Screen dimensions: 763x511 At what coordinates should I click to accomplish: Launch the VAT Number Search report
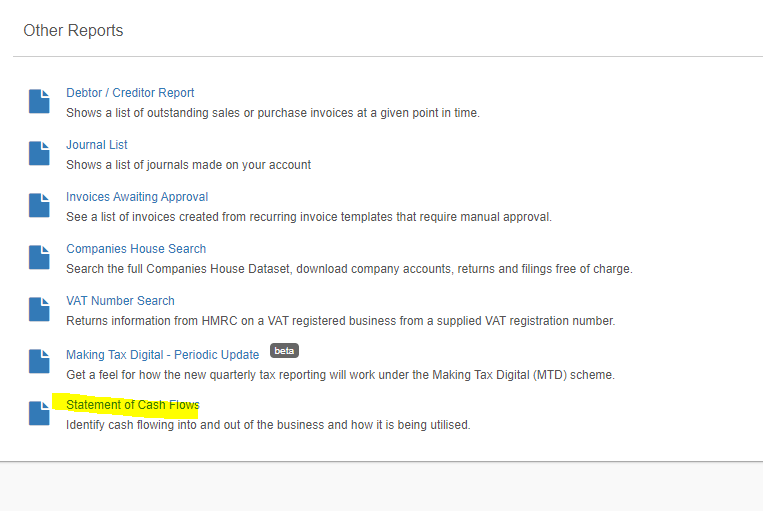(120, 301)
